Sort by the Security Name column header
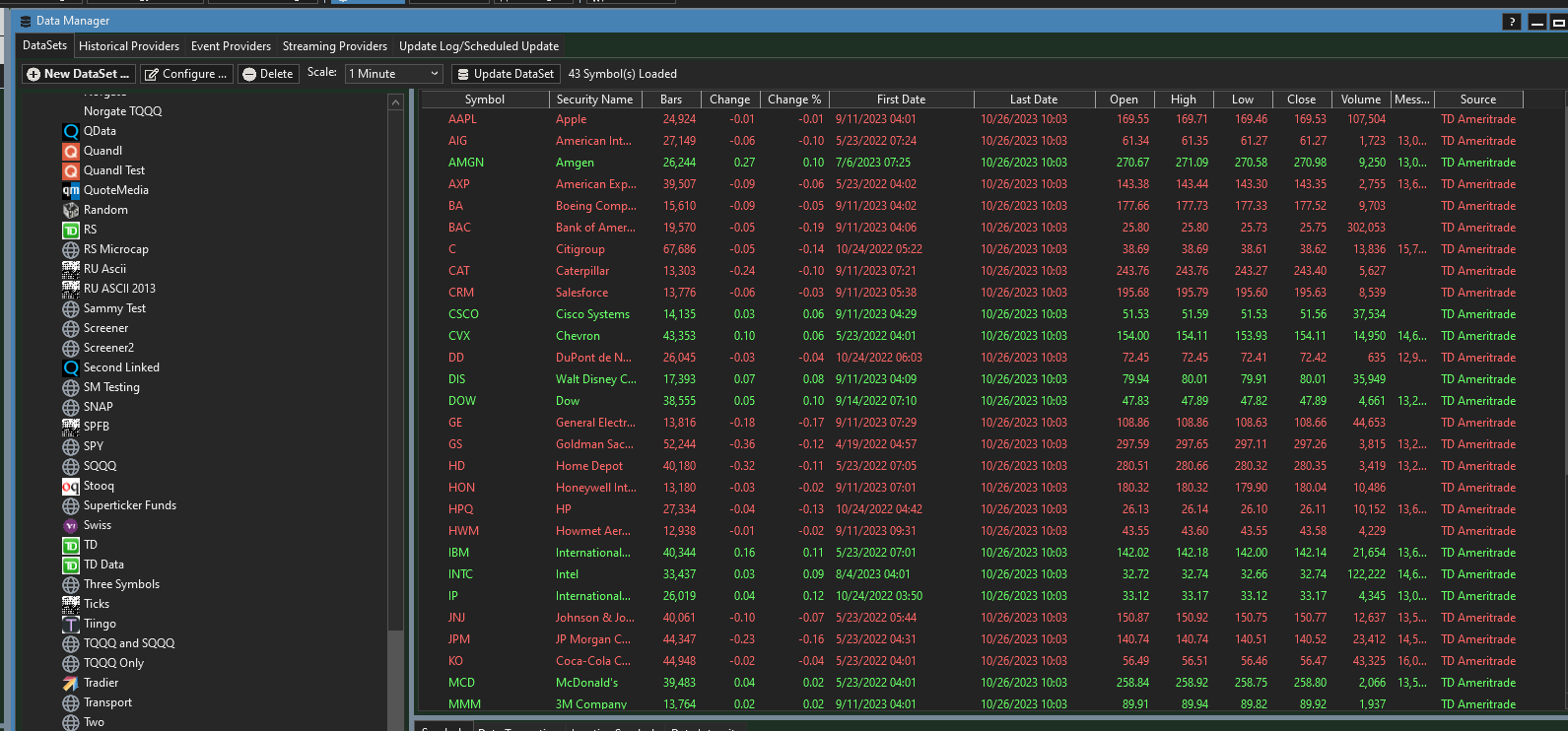1568x731 pixels. [594, 100]
